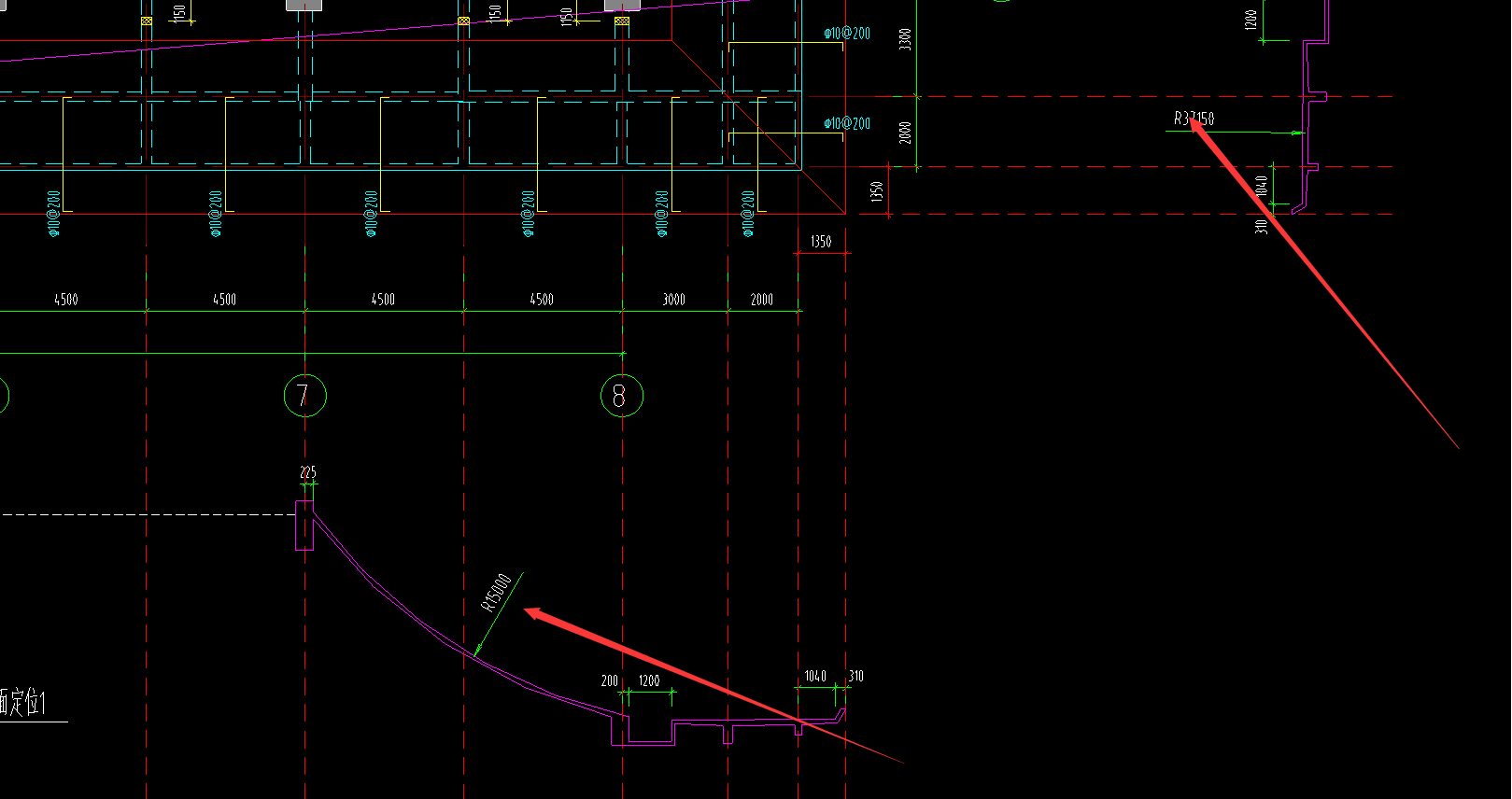Select the R15000 radius label on the arc
Viewport: 1512px width, 799px height.
[496, 592]
